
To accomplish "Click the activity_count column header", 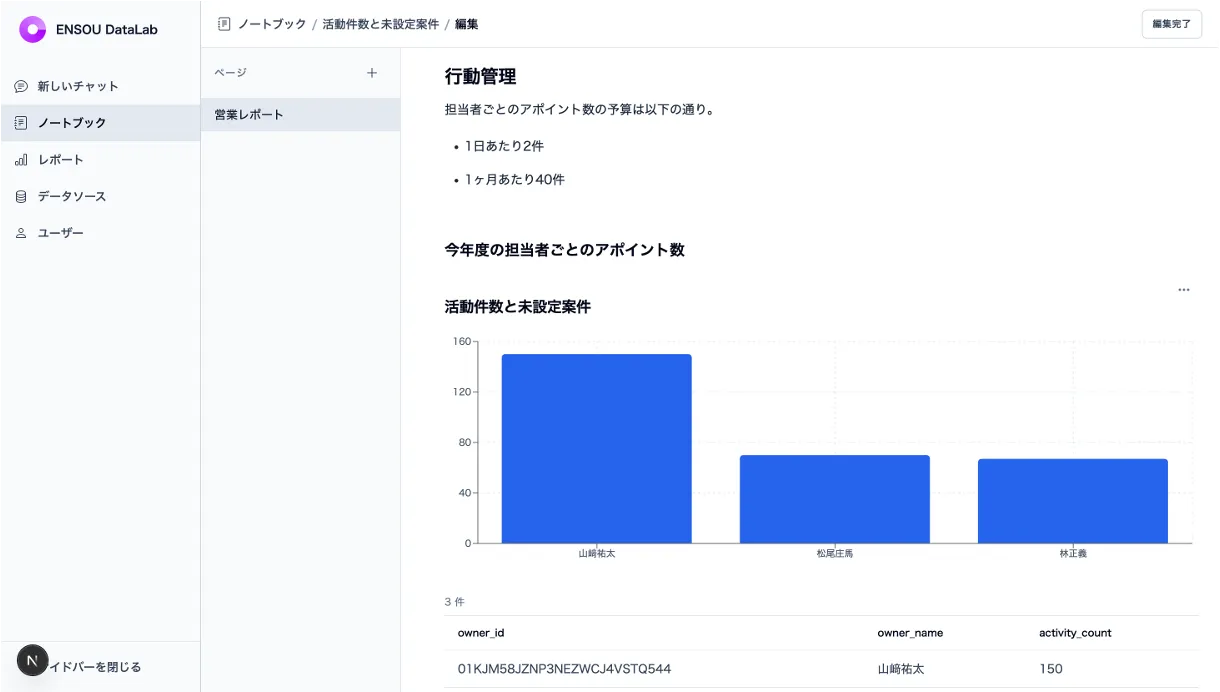I will click(x=1075, y=633).
